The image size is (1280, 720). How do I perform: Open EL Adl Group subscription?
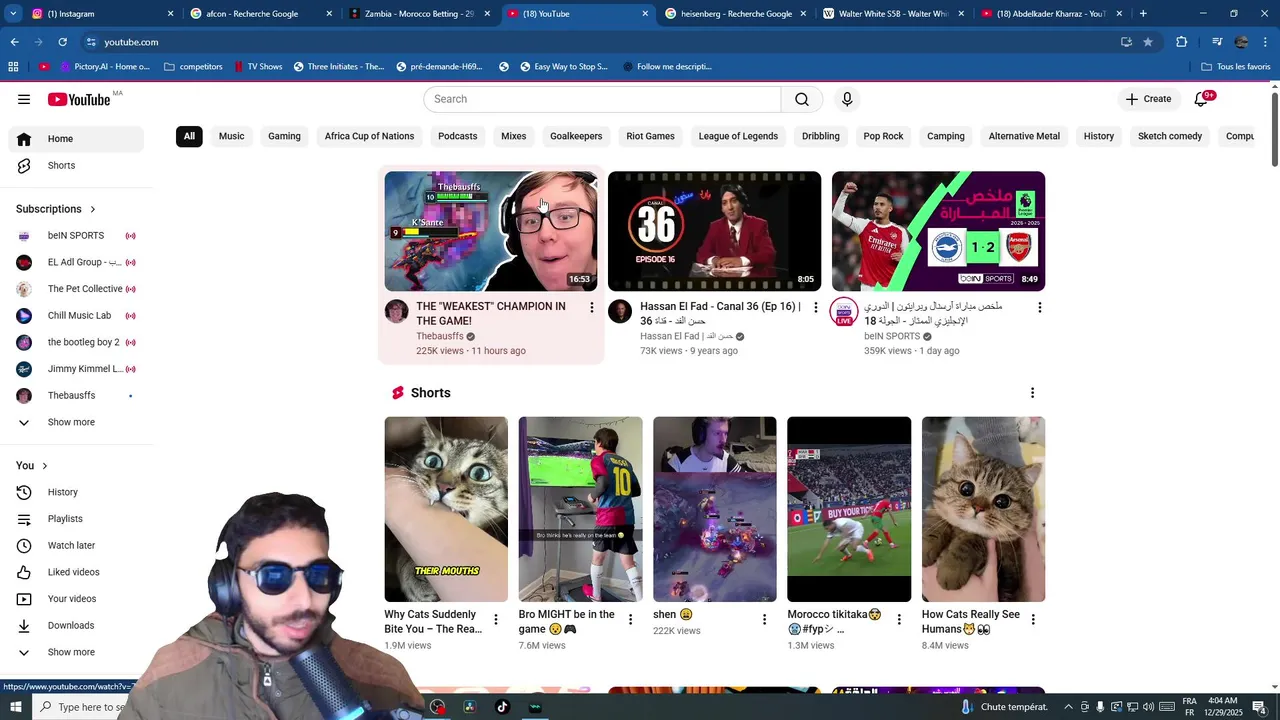coord(76,262)
